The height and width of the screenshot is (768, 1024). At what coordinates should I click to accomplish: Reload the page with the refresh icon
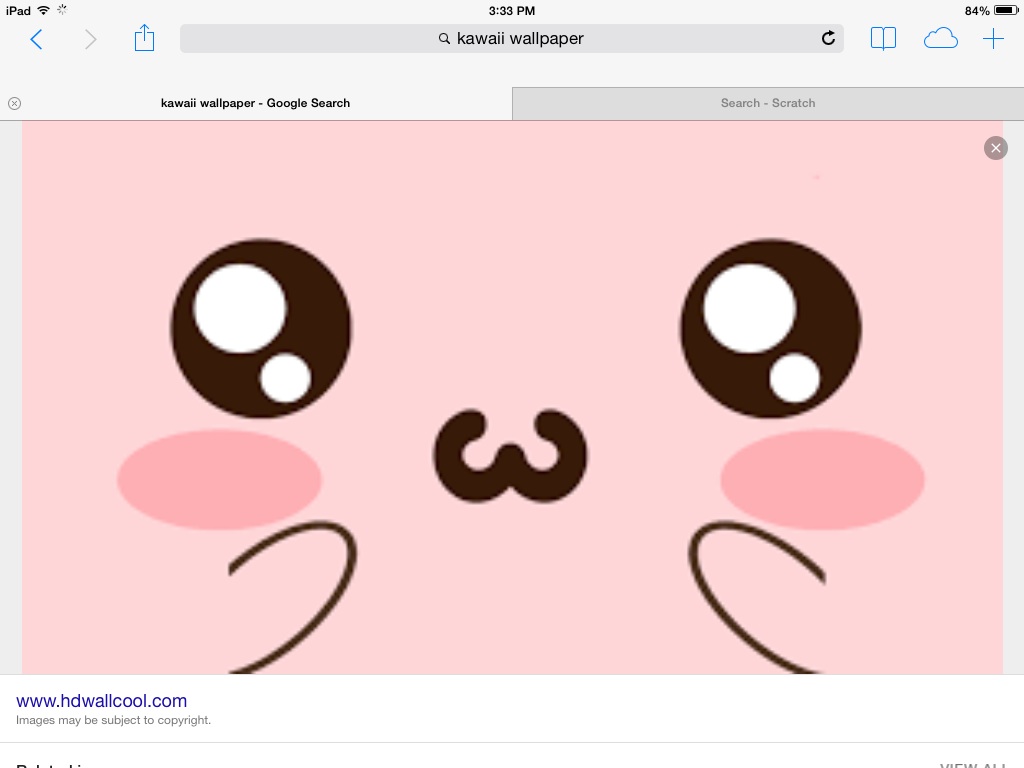(828, 38)
